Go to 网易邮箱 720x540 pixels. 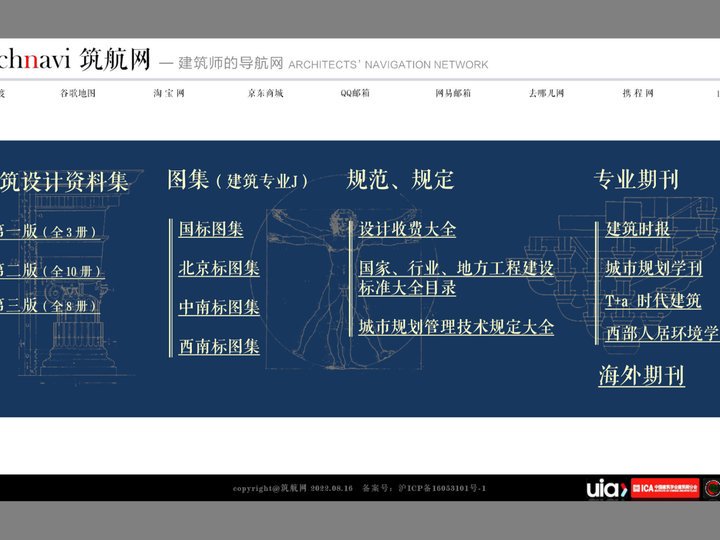point(453,93)
